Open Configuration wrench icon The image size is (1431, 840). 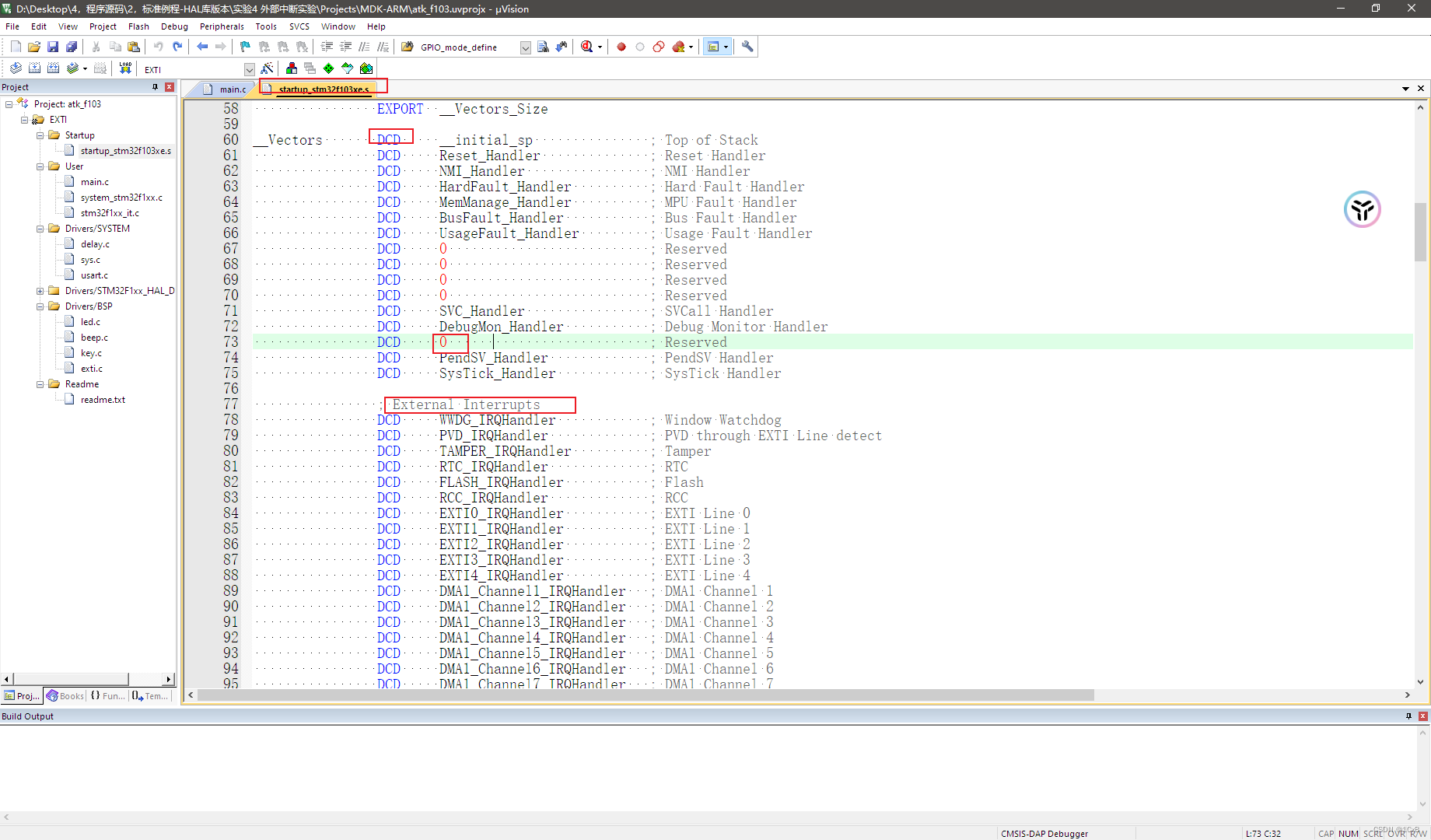point(747,47)
